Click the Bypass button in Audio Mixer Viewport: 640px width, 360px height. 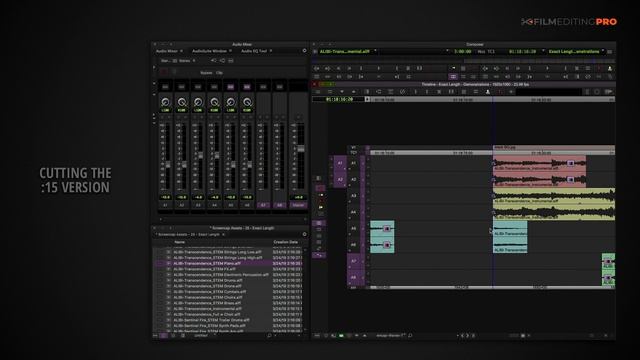point(206,73)
